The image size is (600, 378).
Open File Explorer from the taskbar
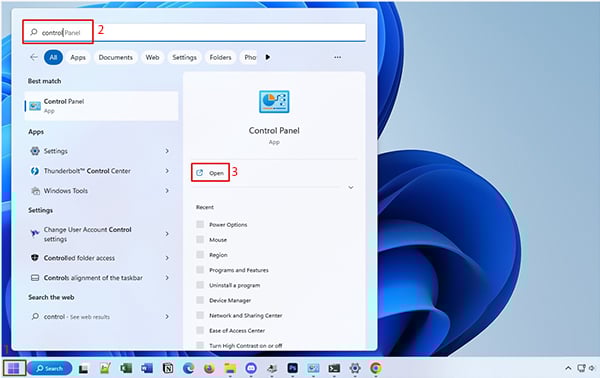click(x=230, y=368)
